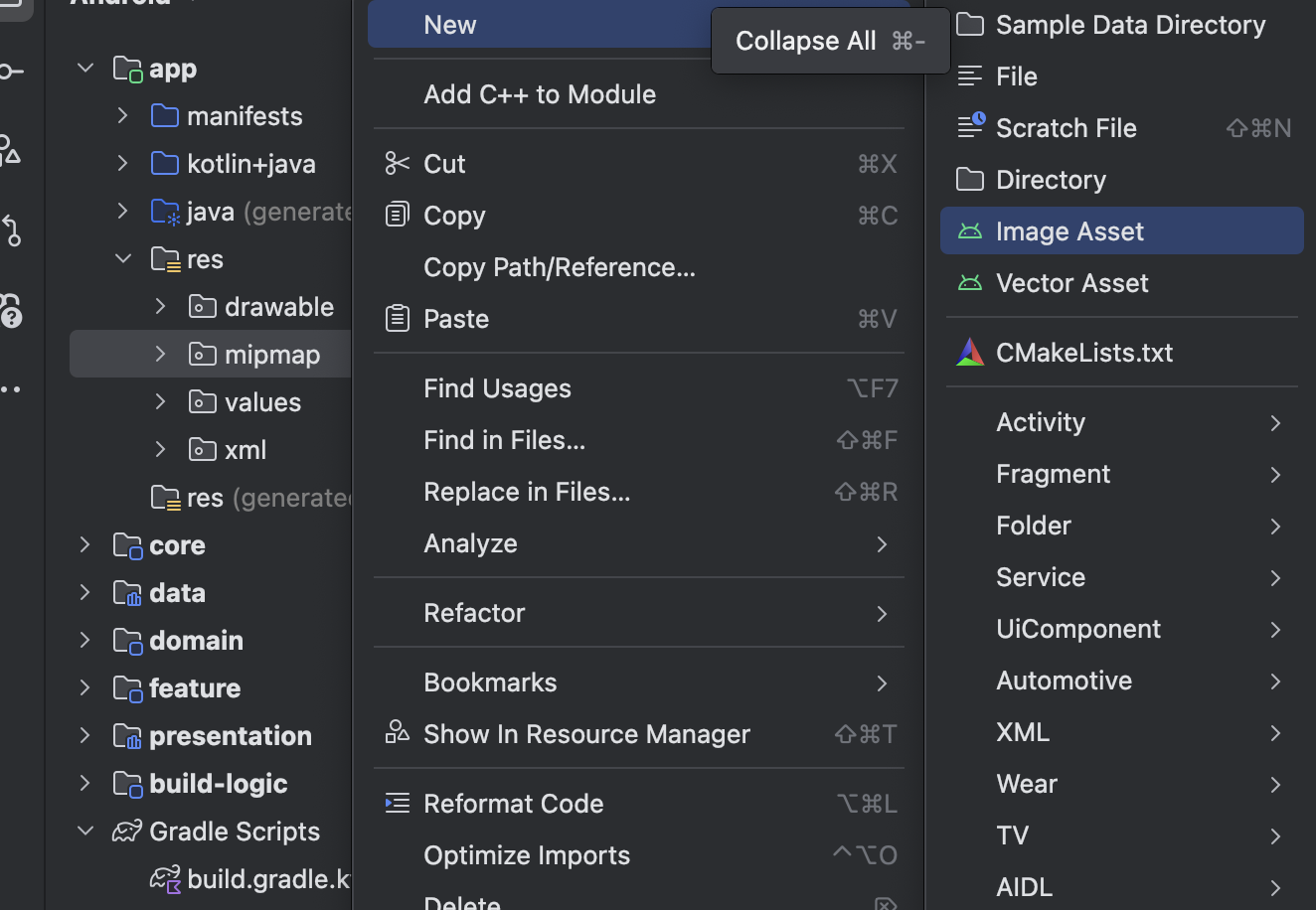Click the Vector Asset android icon

tap(970, 283)
